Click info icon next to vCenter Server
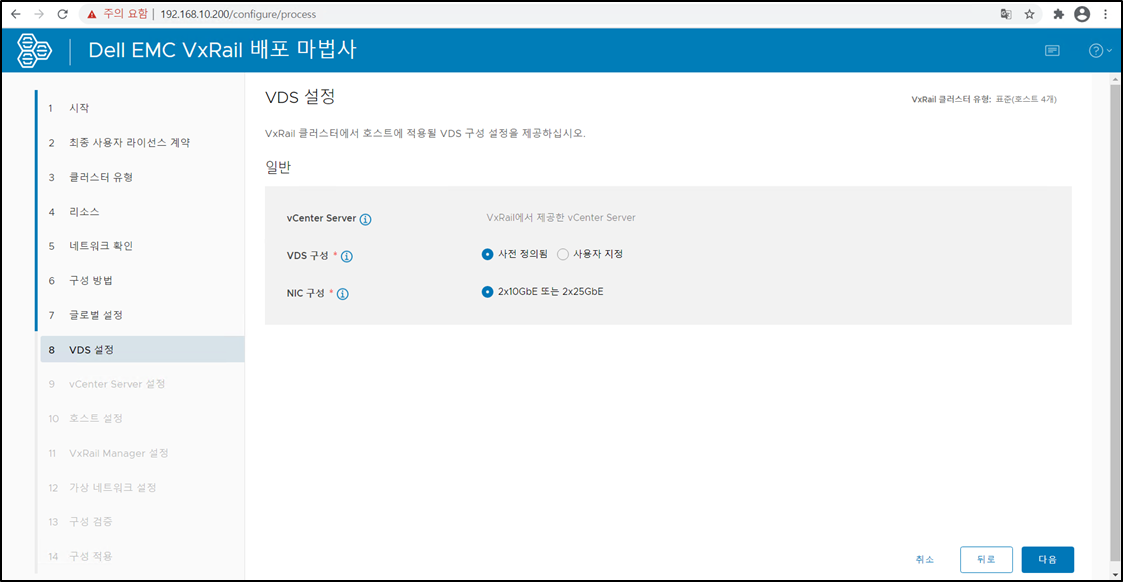 click(x=365, y=219)
